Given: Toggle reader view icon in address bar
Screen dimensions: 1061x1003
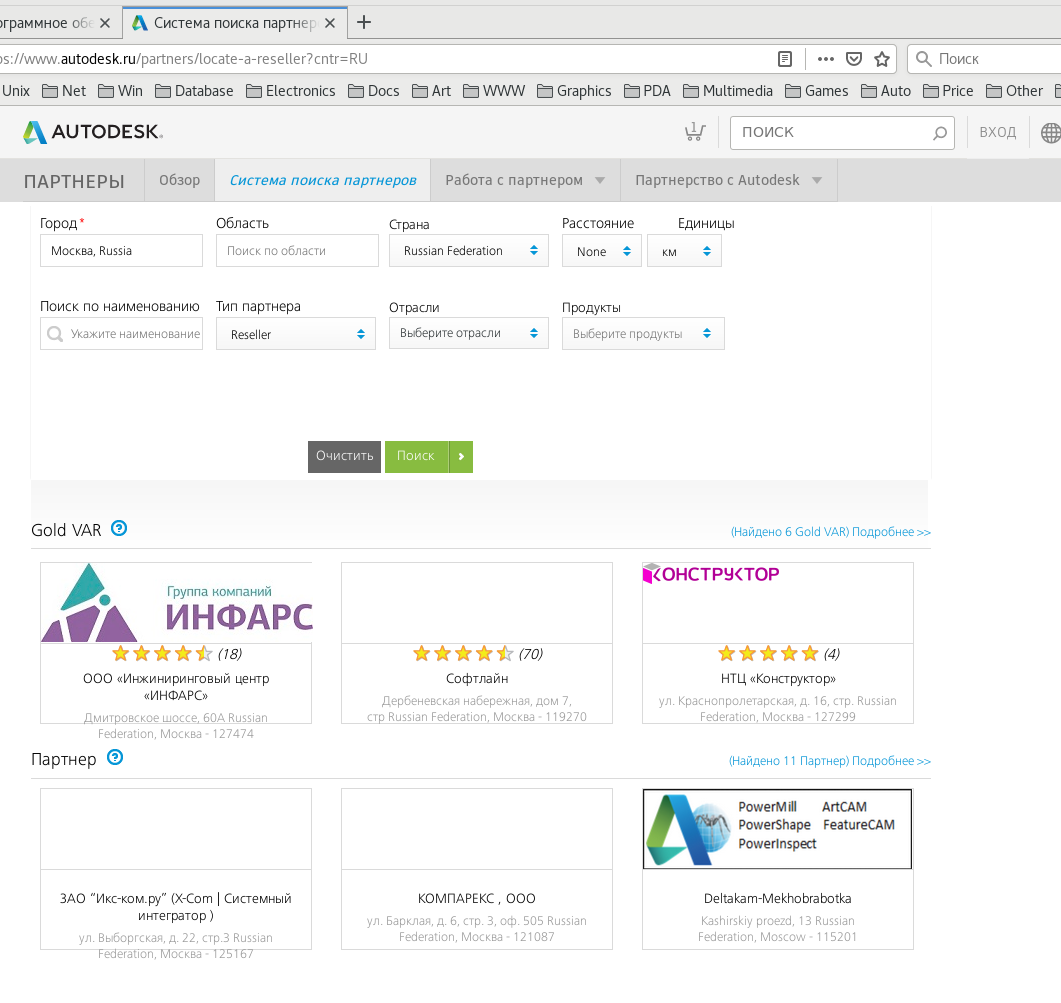Looking at the screenshot, I should coord(785,59).
